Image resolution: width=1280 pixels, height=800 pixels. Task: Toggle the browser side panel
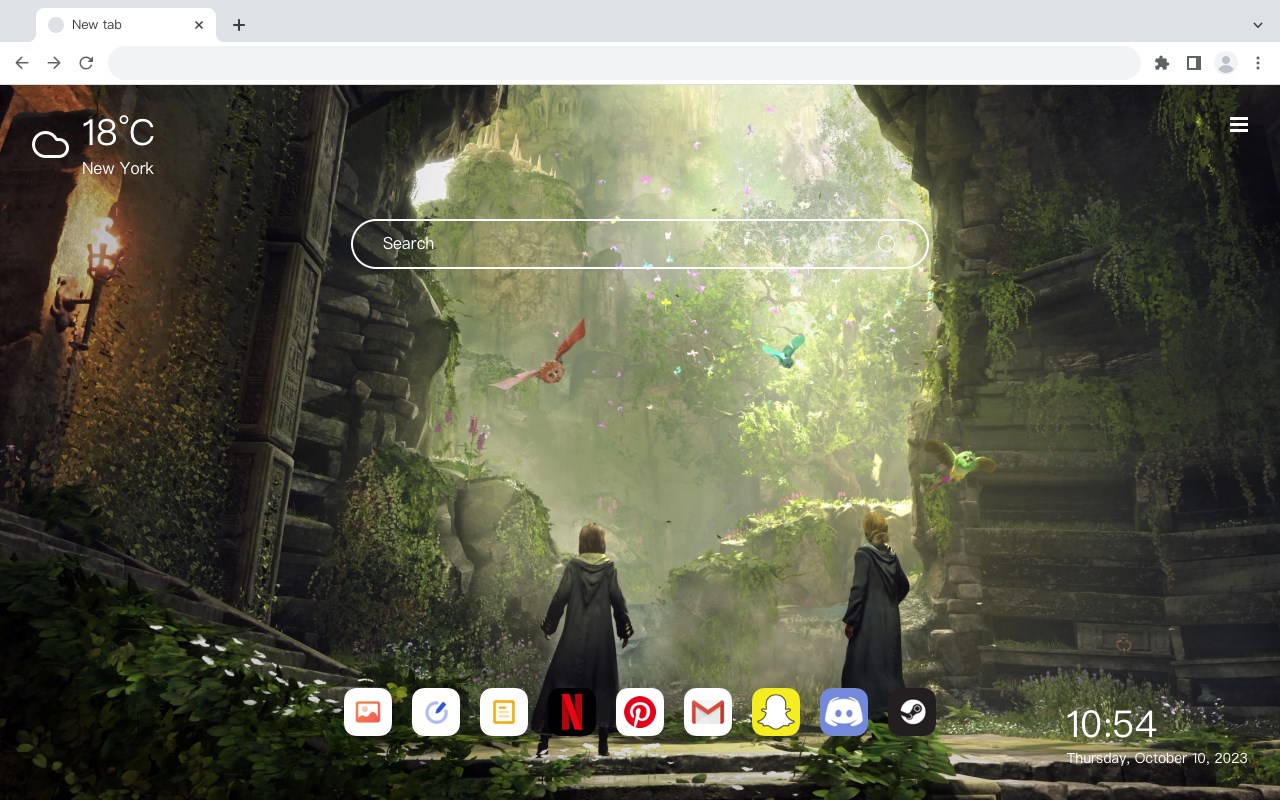click(x=1193, y=63)
